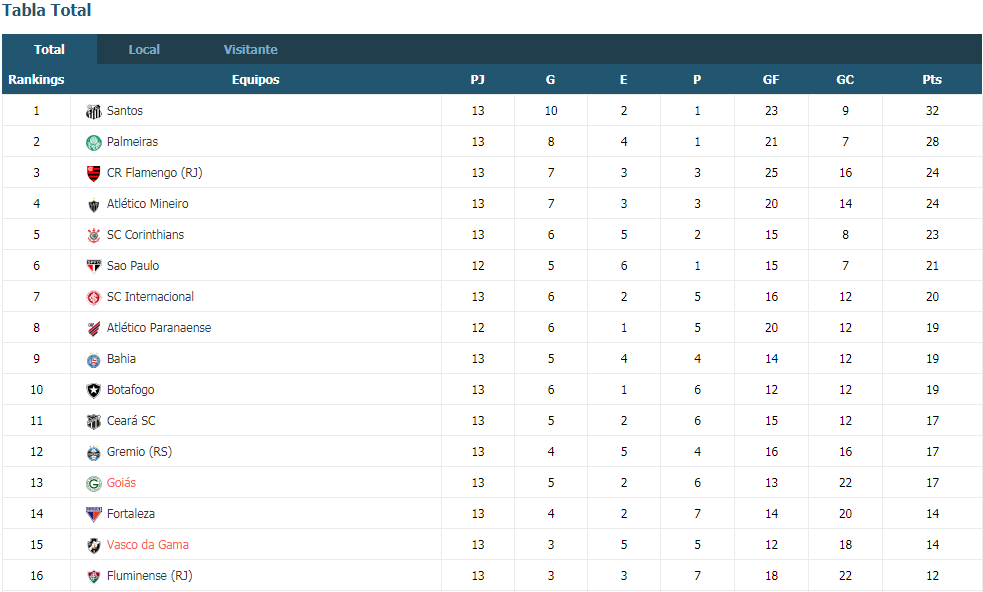Click the Pts column header

pos(932,80)
